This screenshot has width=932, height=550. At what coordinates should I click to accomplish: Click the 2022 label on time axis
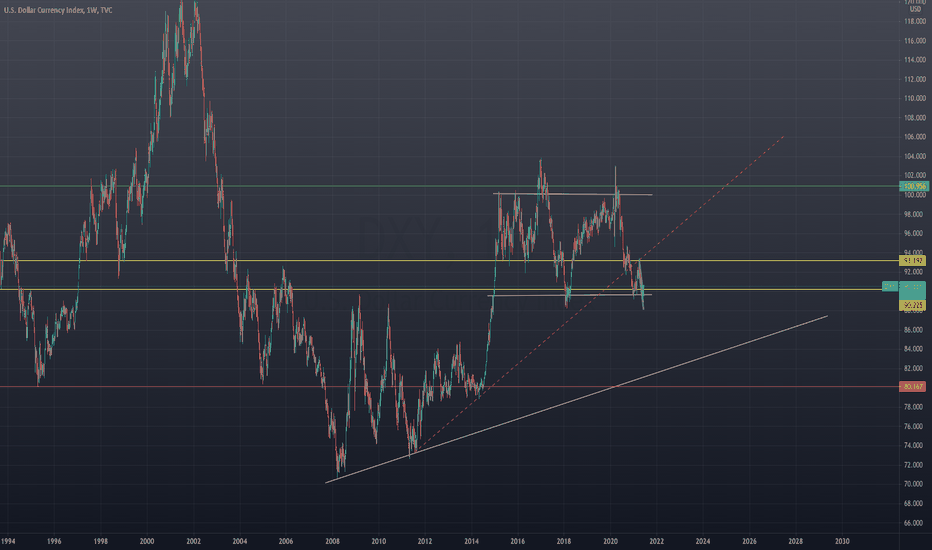[657, 541]
